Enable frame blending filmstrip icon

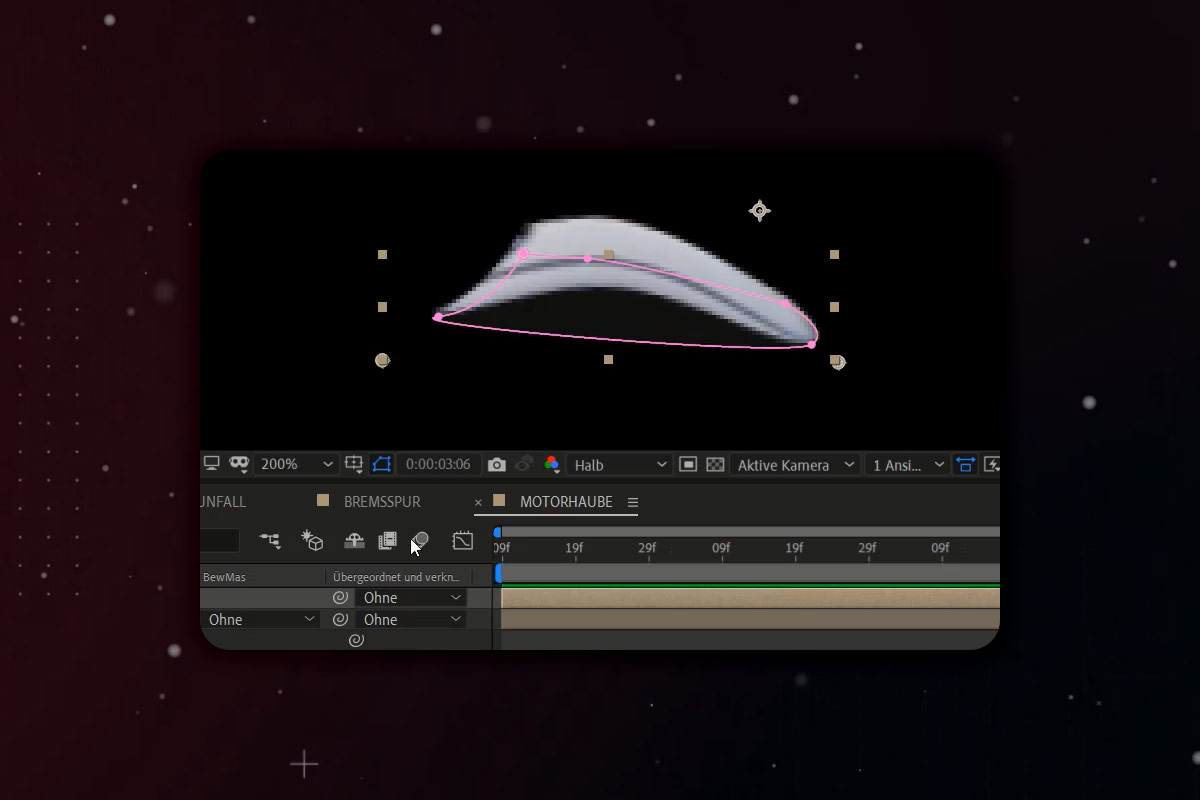tap(387, 541)
